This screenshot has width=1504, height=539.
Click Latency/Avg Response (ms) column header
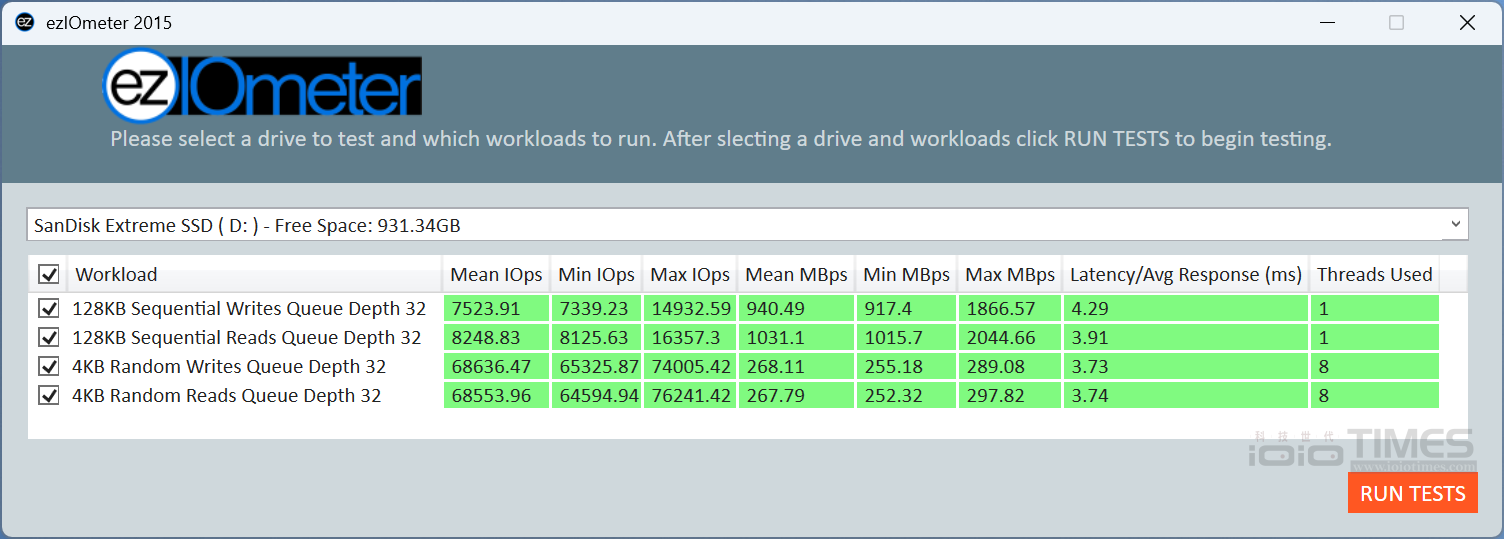[1185, 274]
